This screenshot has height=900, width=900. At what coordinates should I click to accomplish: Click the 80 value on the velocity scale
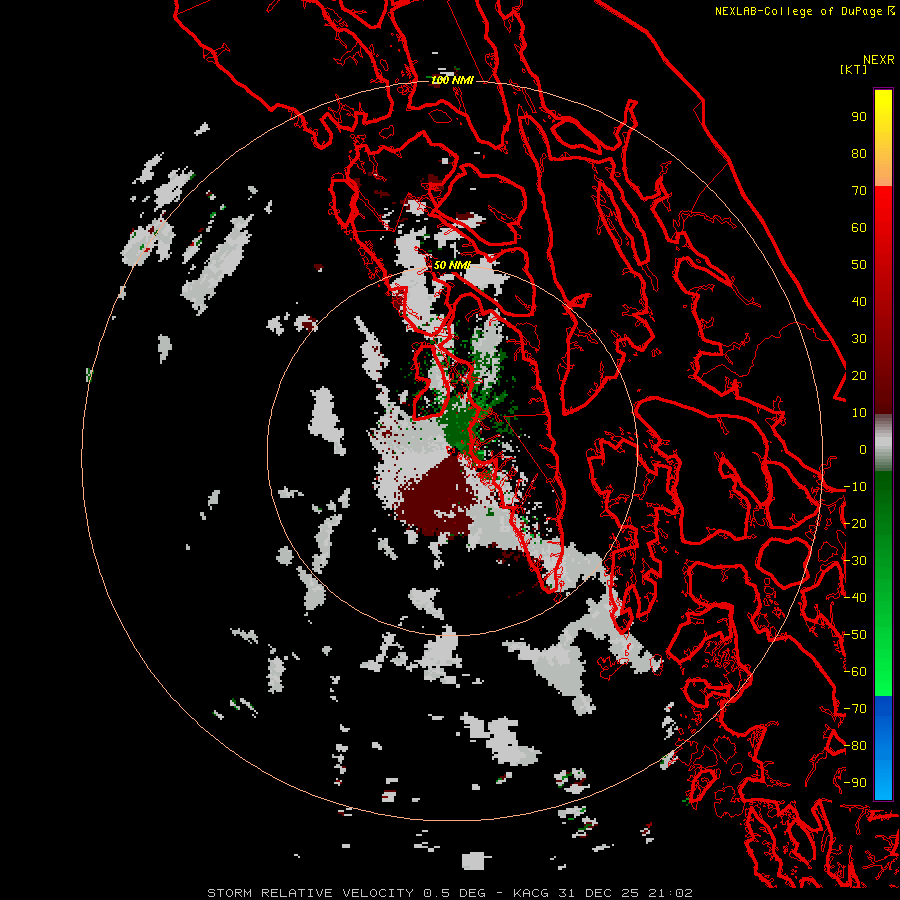click(x=859, y=154)
